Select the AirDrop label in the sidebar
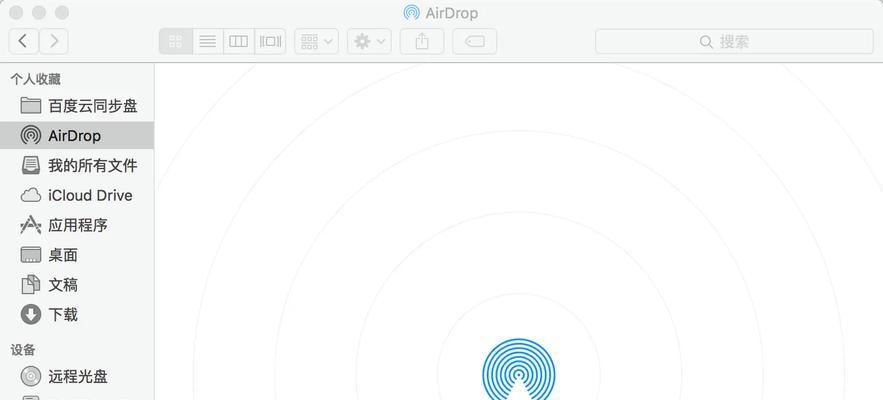 click(x=74, y=136)
